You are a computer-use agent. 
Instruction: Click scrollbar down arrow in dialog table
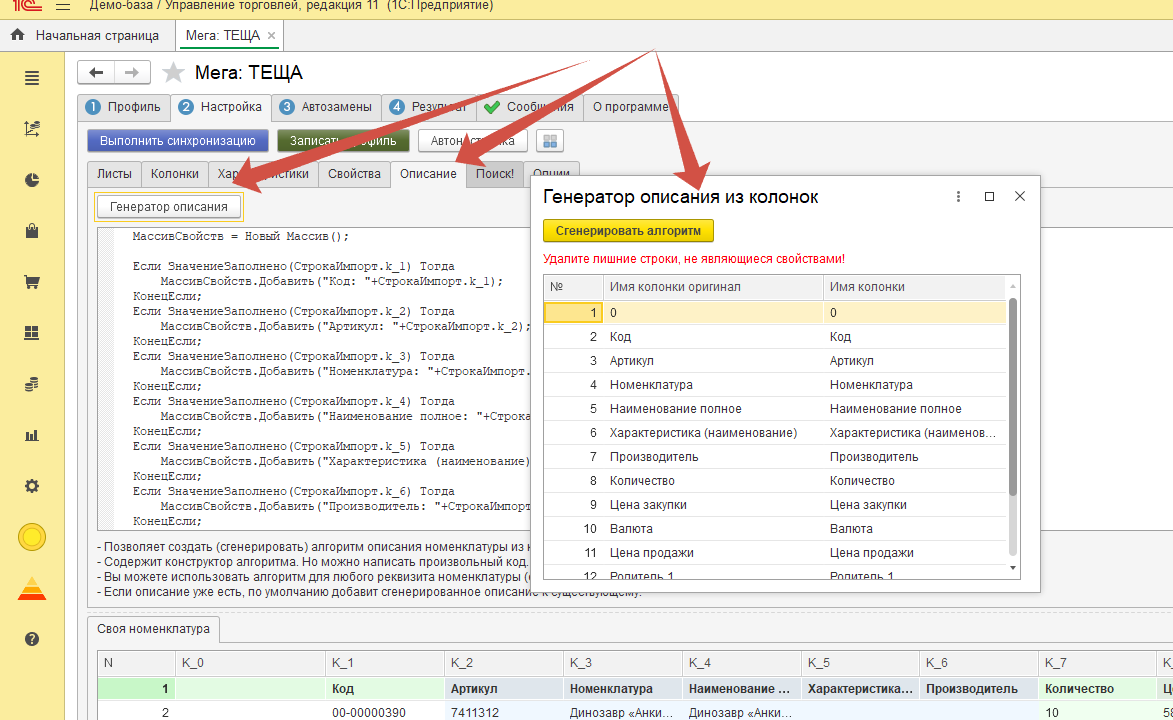tap(1013, 568)
